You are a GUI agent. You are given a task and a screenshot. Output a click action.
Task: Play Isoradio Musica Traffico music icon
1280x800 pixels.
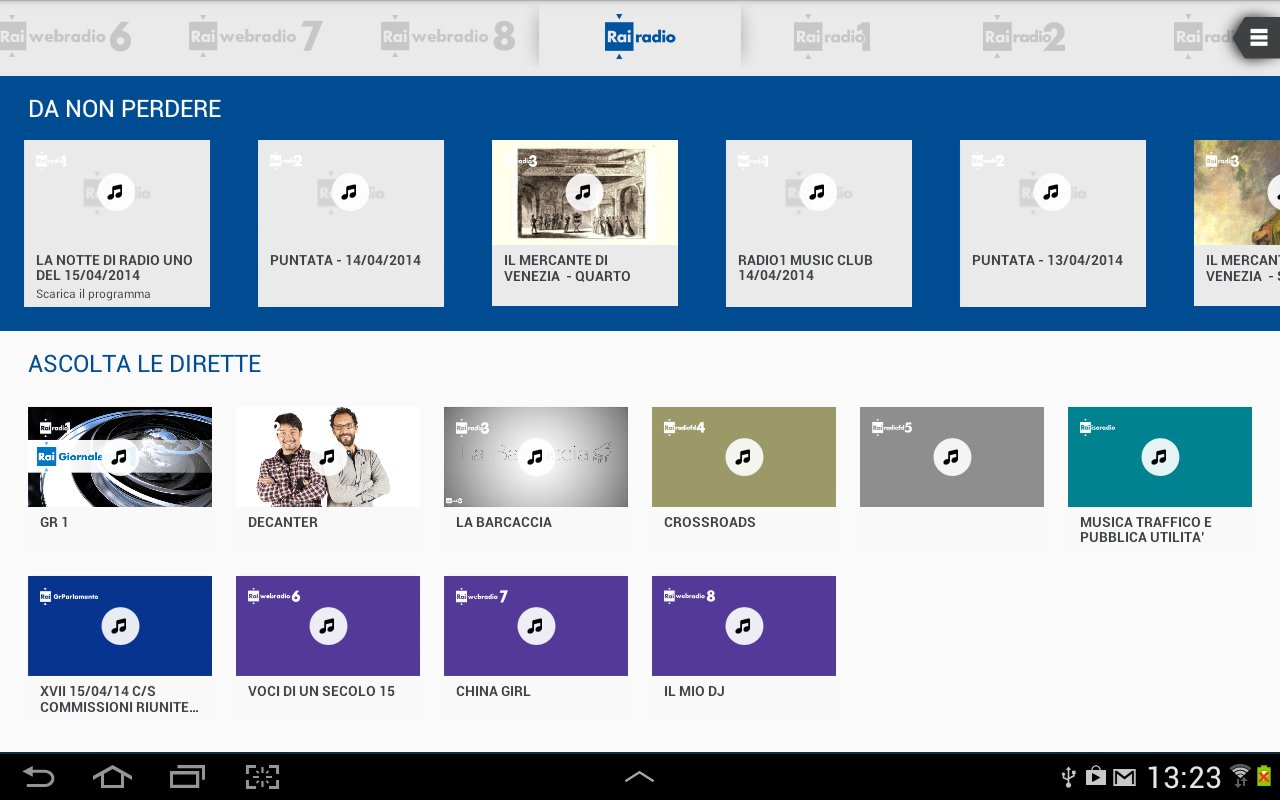1160,457
